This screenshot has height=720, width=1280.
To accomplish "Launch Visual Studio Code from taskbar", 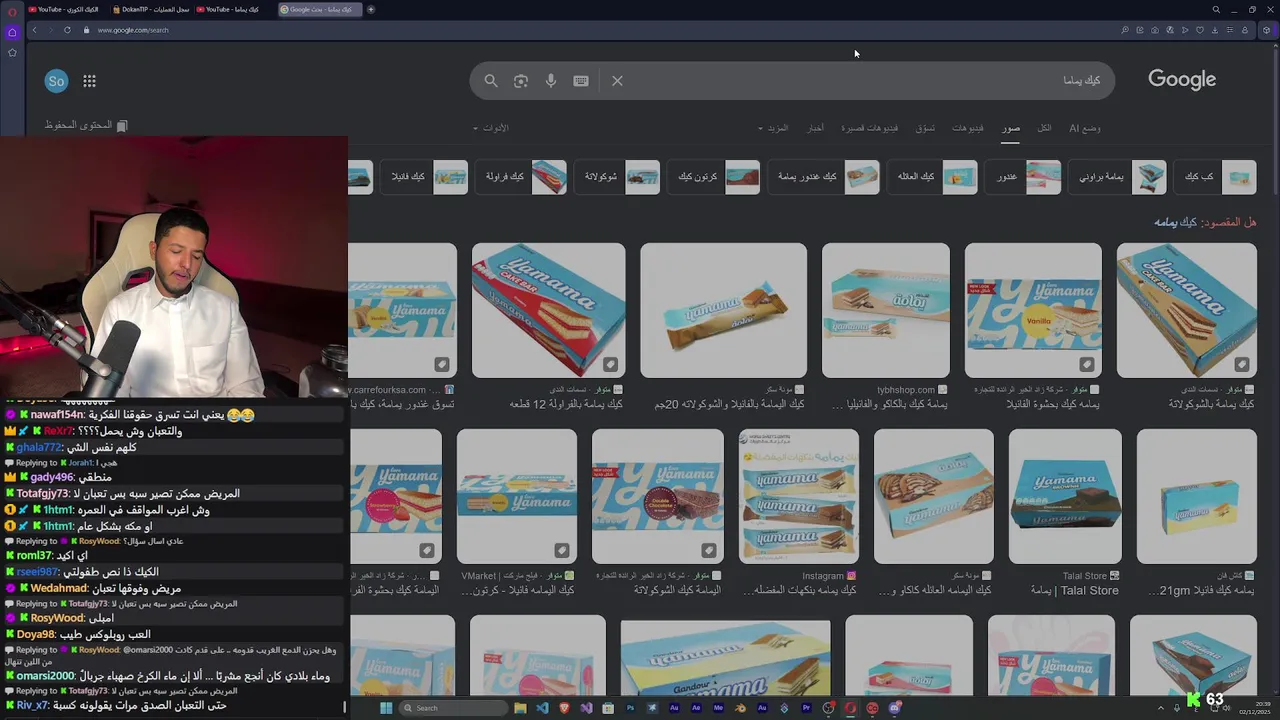I will [x=542, y=708].
